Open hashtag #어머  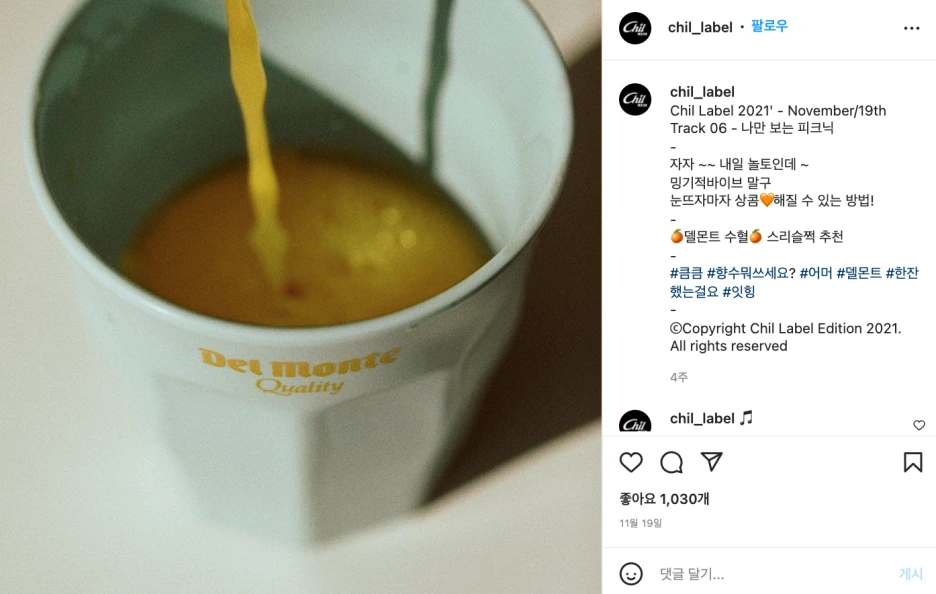[815, 273]
